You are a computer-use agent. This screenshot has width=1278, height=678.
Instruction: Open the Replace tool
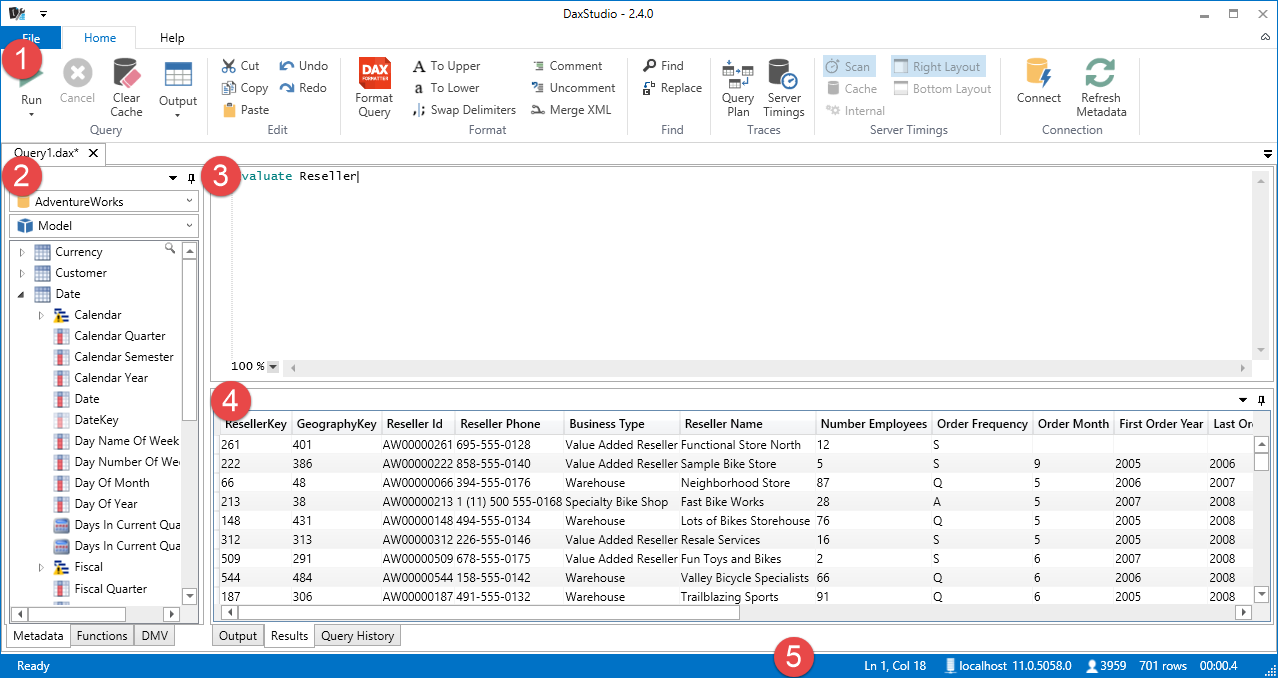point(672,88)
